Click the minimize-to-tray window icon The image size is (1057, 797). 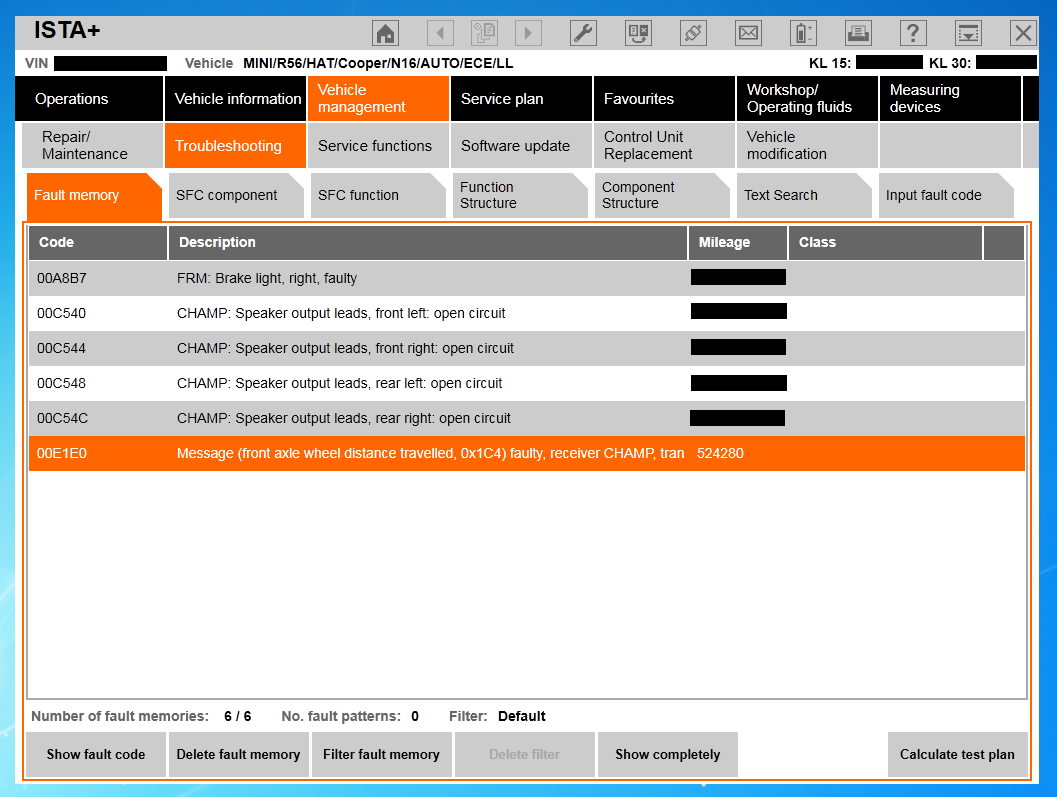968,33
